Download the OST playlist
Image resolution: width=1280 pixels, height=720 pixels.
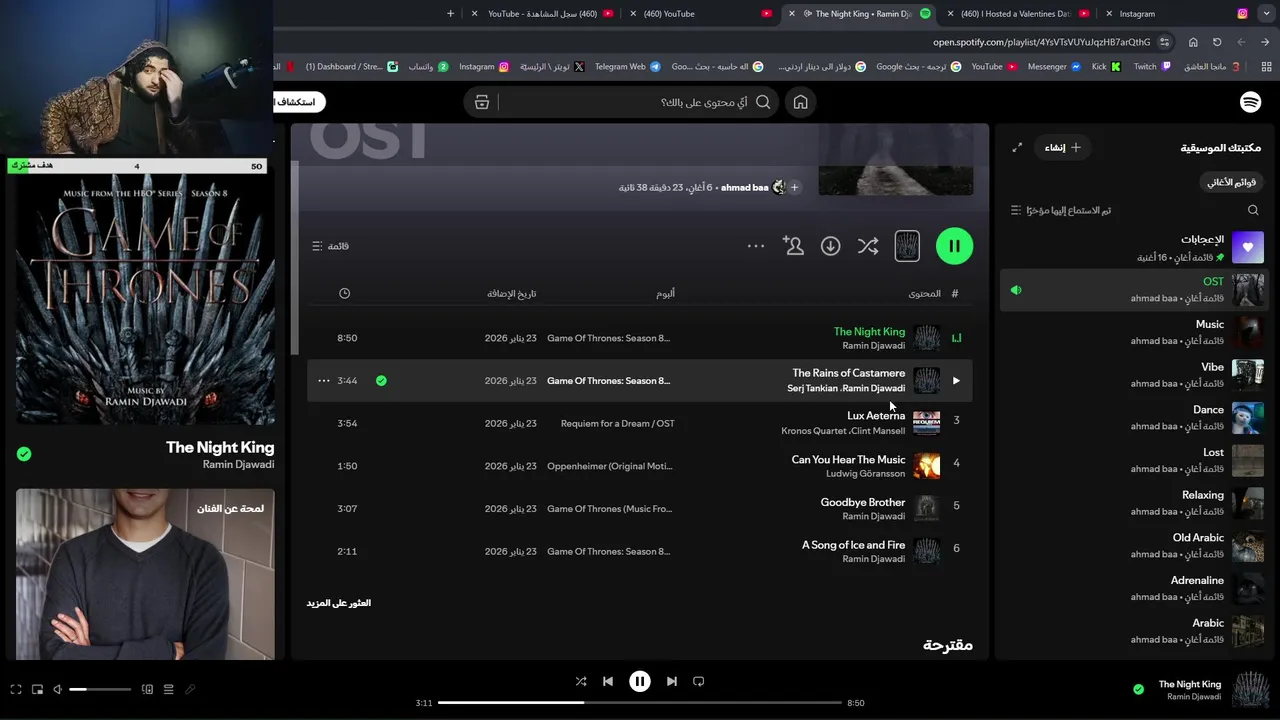pos(830,246)
